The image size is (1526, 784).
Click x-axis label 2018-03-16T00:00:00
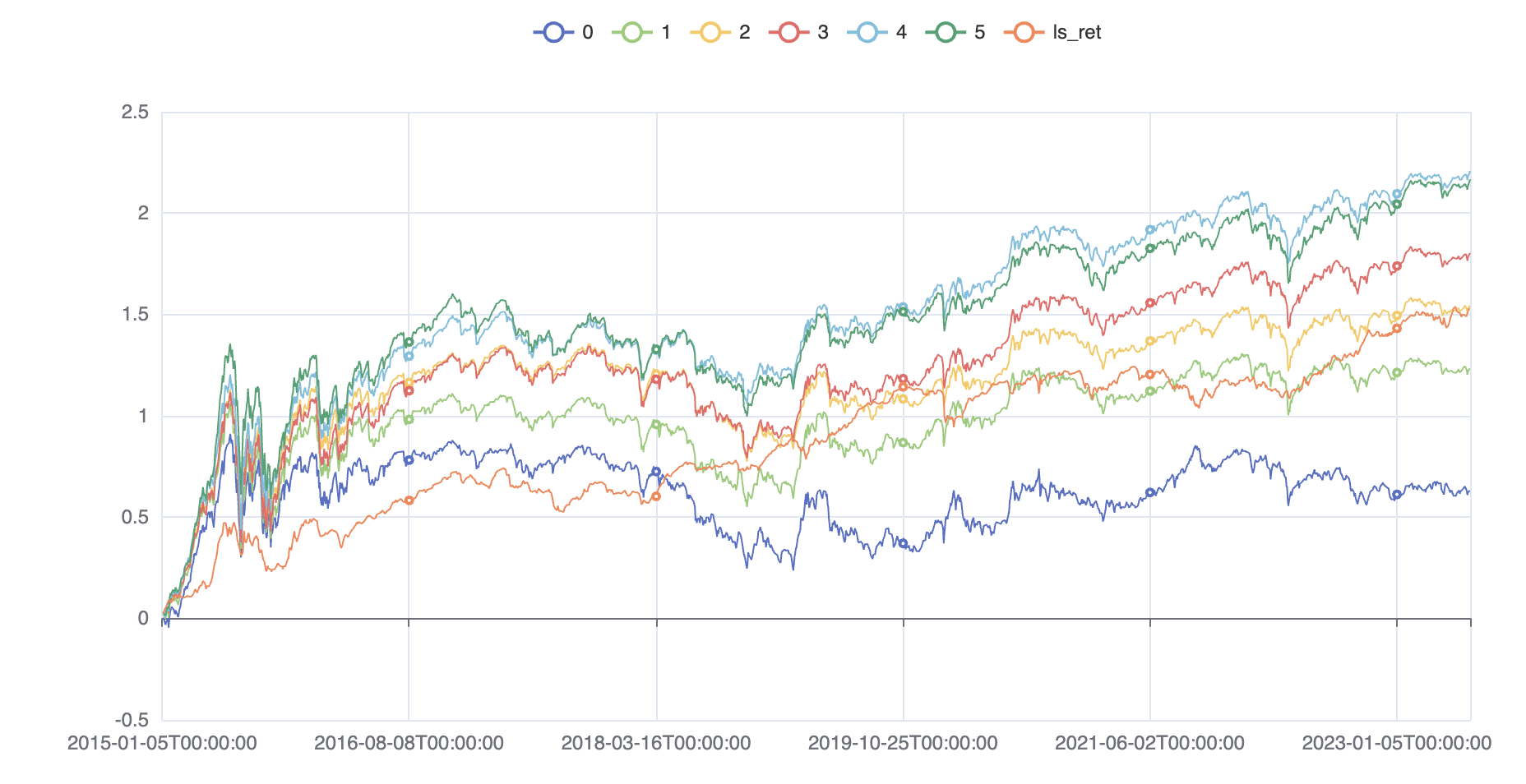point(656,743)
